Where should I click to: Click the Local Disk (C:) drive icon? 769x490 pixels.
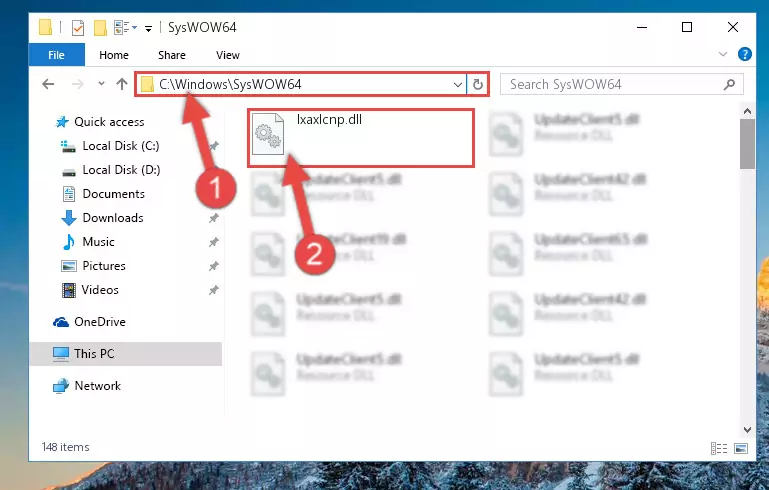(68, 146)
